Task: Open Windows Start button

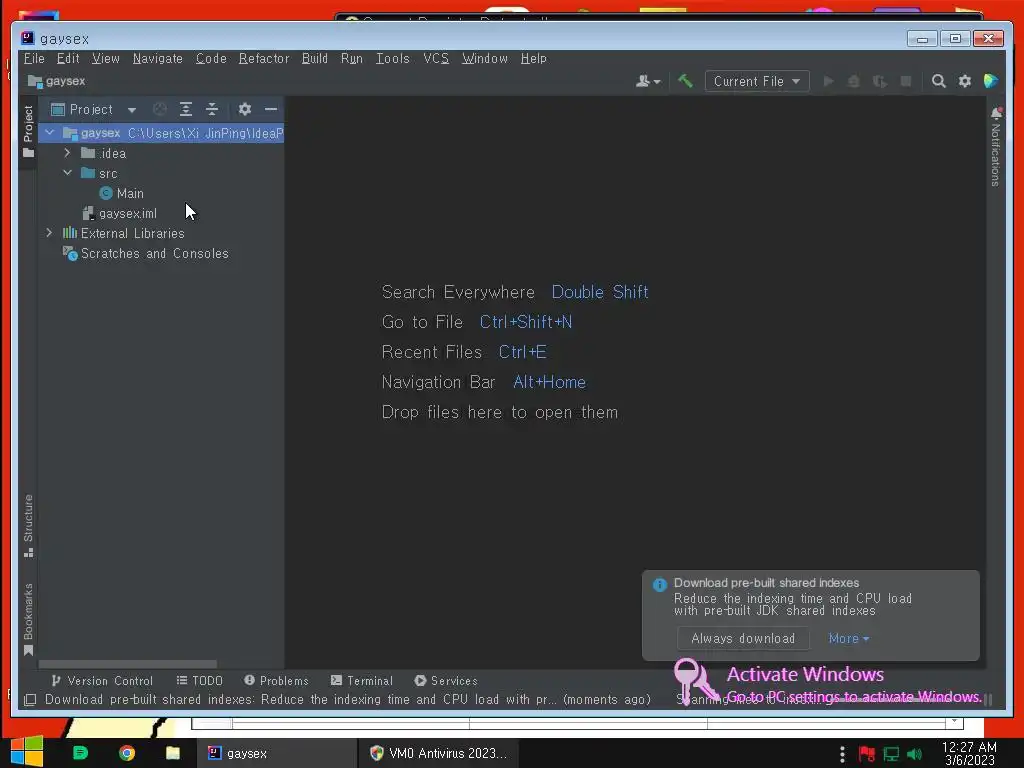Action: pos(26,752)
